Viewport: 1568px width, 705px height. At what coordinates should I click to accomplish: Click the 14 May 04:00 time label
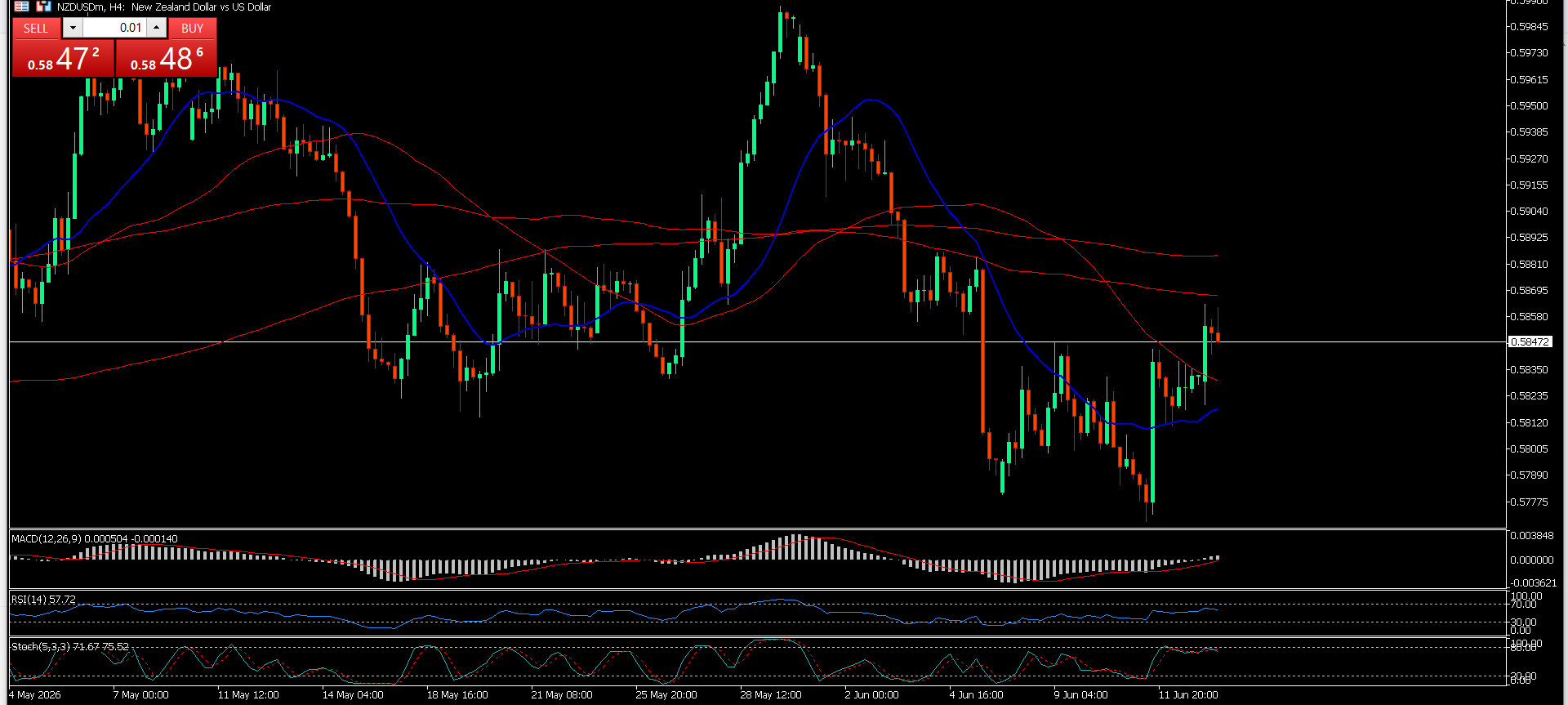tap(353, 695)
